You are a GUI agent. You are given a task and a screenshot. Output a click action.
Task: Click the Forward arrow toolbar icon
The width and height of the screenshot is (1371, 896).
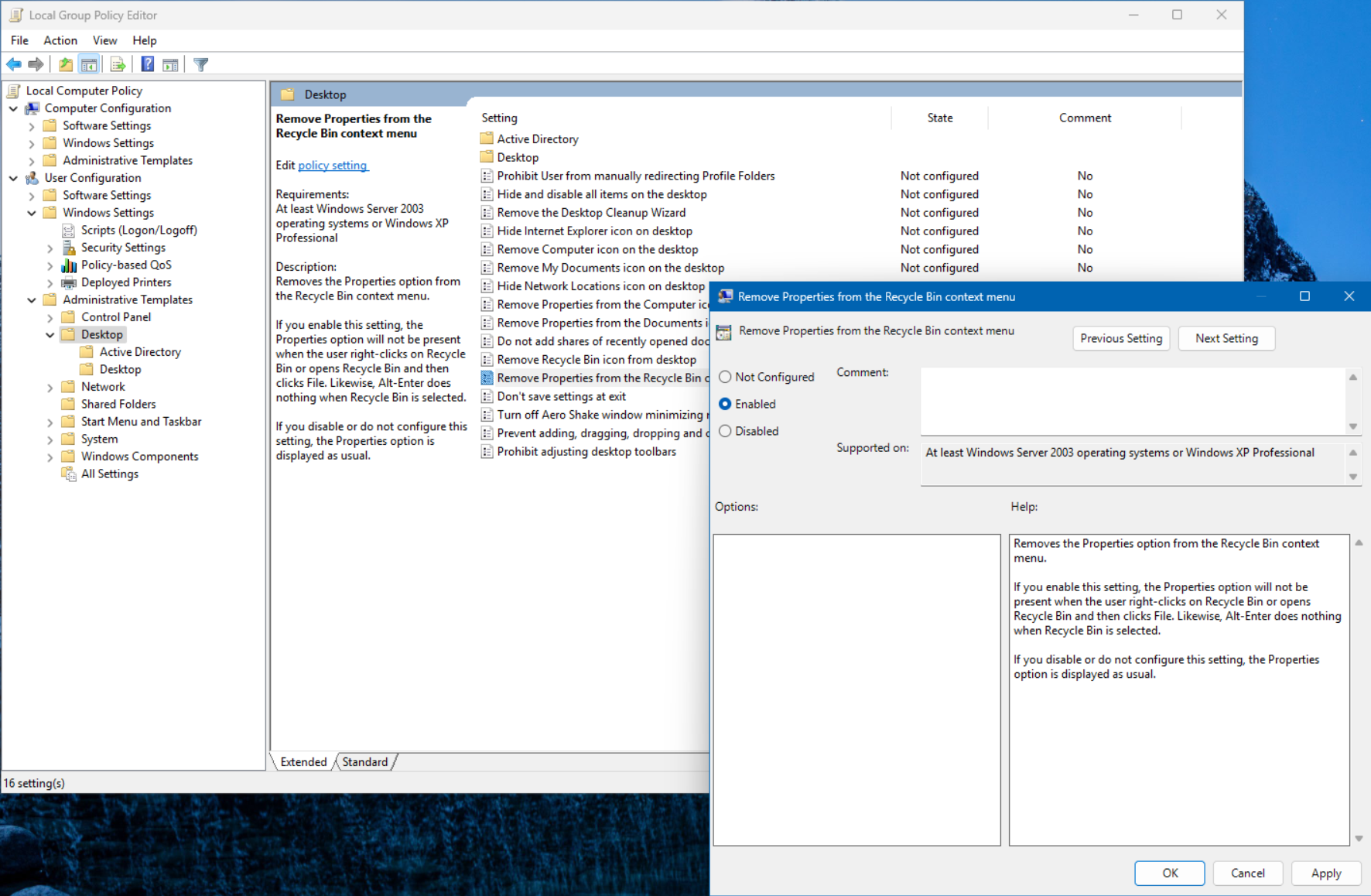coord(36,64)
